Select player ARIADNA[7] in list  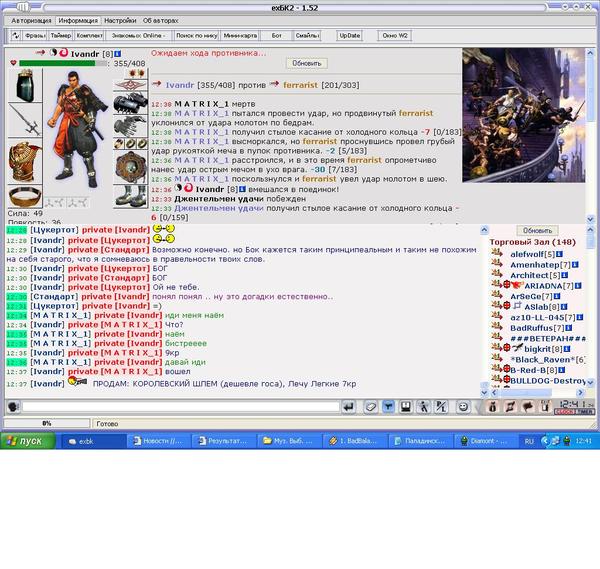[548, 286]
